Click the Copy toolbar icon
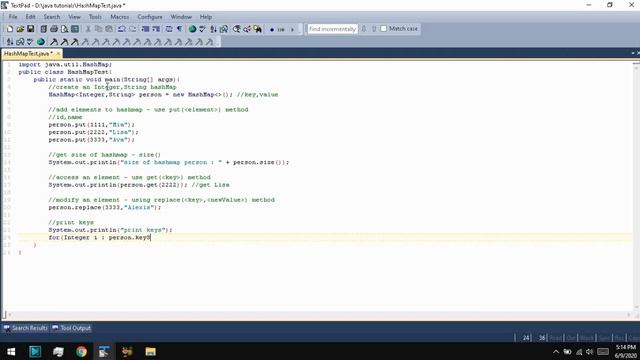640x360 pixels. click(x=98, y=29)
